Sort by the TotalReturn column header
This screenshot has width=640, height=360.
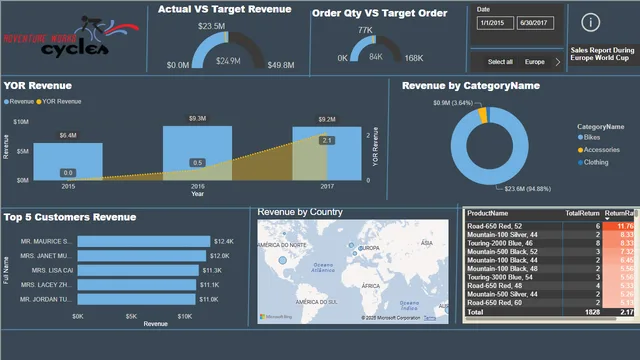(x=582, y=213)
